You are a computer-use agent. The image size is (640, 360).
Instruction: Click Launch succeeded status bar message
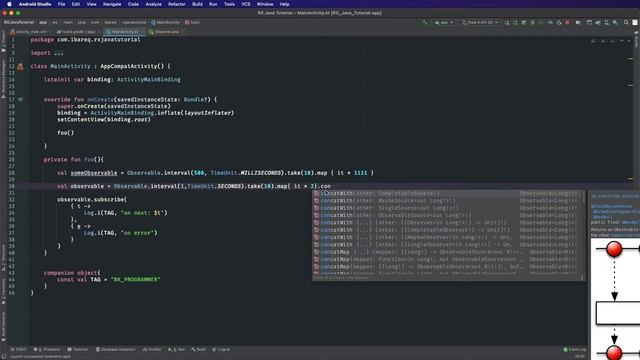pos(40,356)
